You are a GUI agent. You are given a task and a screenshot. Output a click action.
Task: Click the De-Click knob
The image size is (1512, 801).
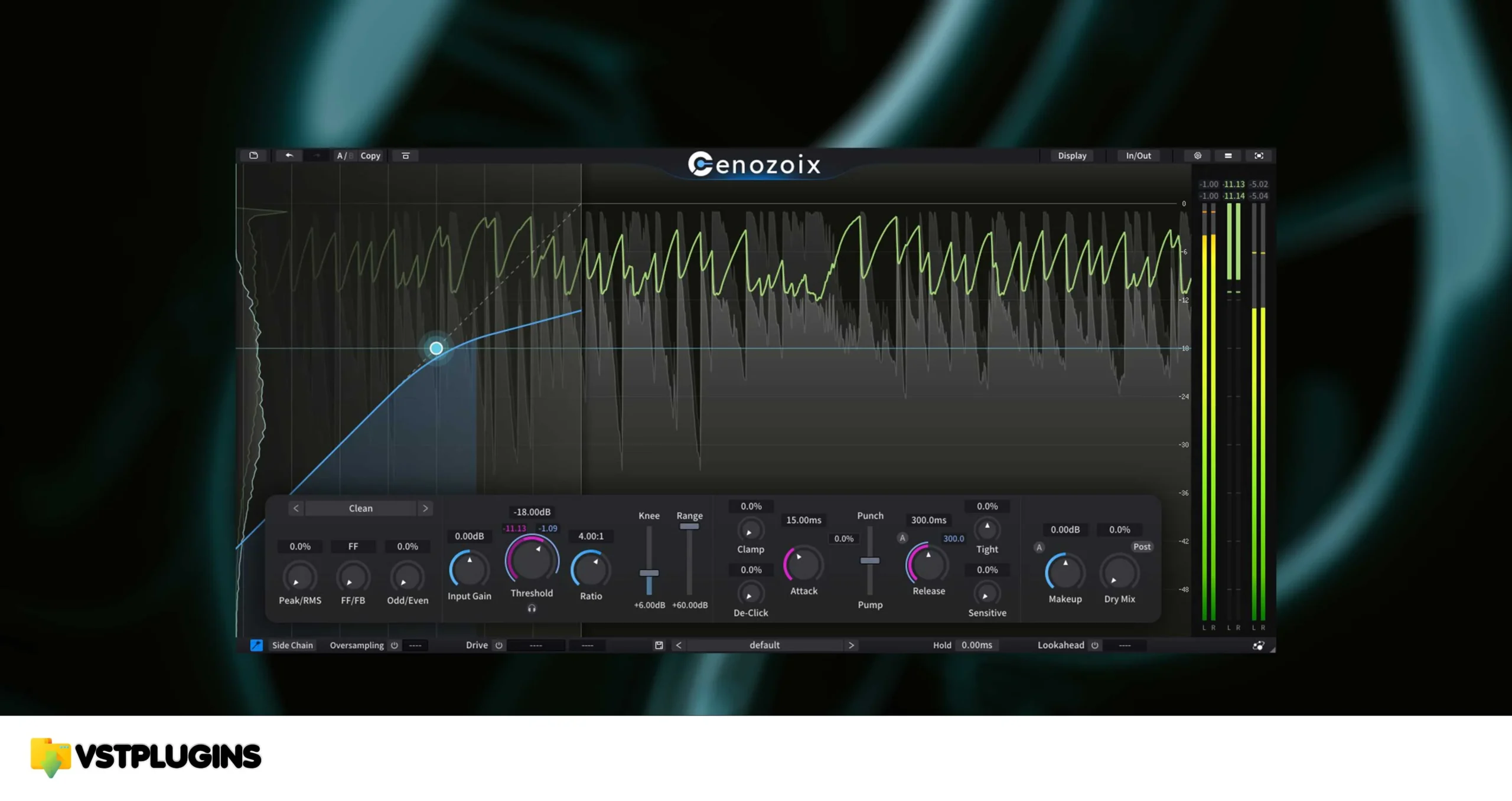point(751,594)
